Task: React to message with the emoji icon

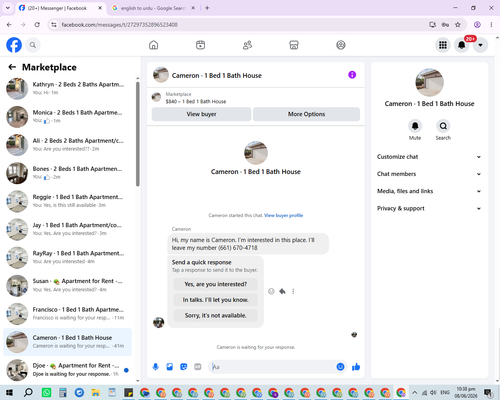Action: [271, 291]
